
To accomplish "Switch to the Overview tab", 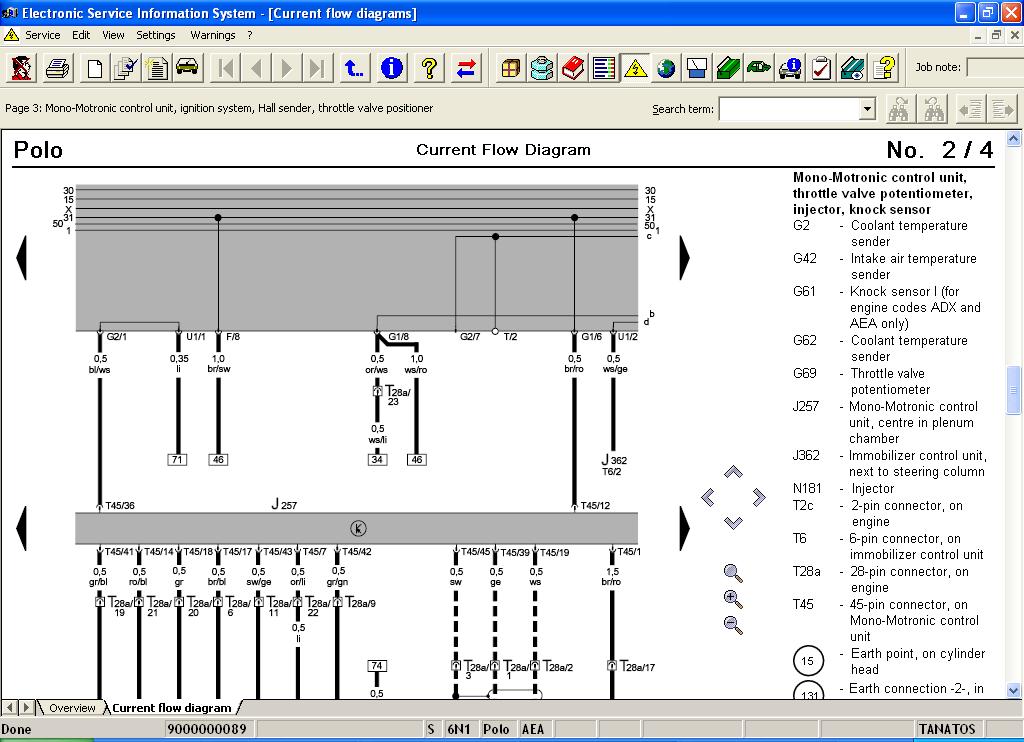I will click(72, 708).
